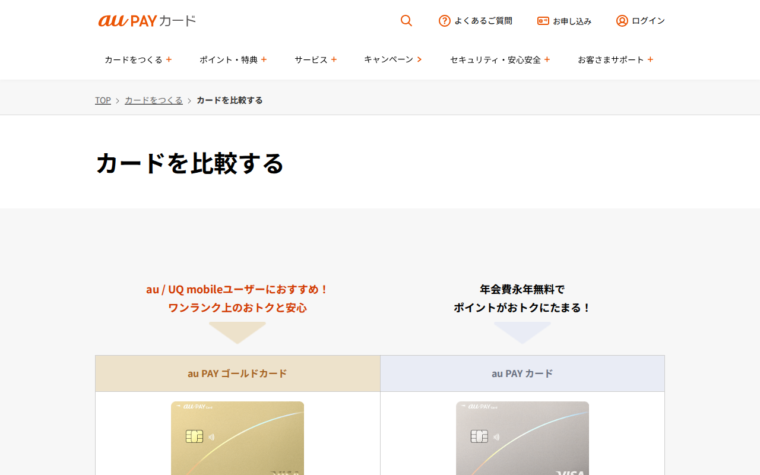This screenshot has height=475, width=760.
Task: Open よくあるご質問 link
Action: point(475,21)
